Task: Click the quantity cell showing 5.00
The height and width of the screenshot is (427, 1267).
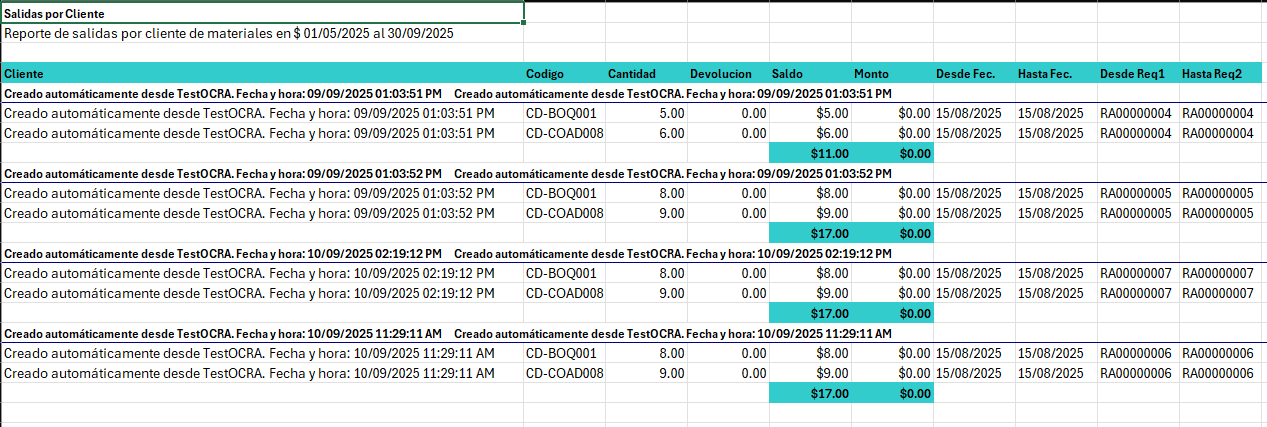Action: (x=646, y=113)
